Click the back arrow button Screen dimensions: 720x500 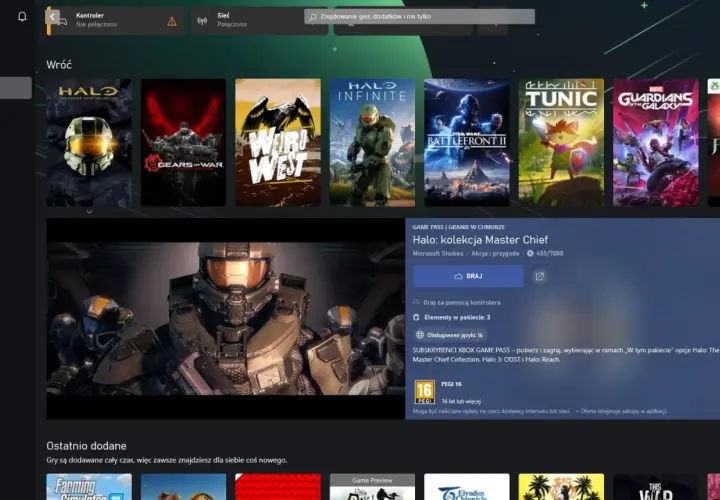tap(52, 17)
